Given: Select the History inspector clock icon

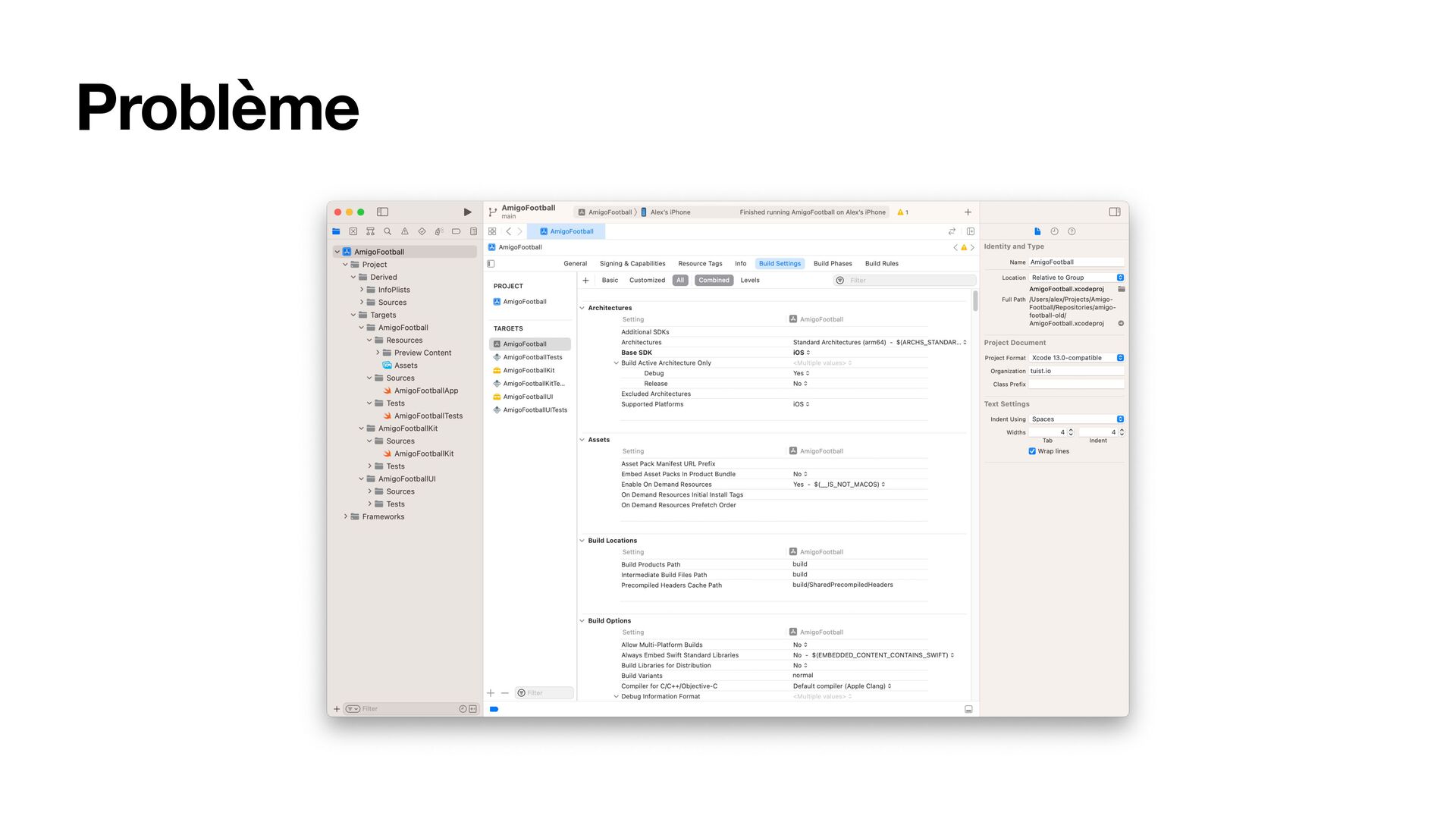Looking at the screenshot, I should [x=1054, y=231].
